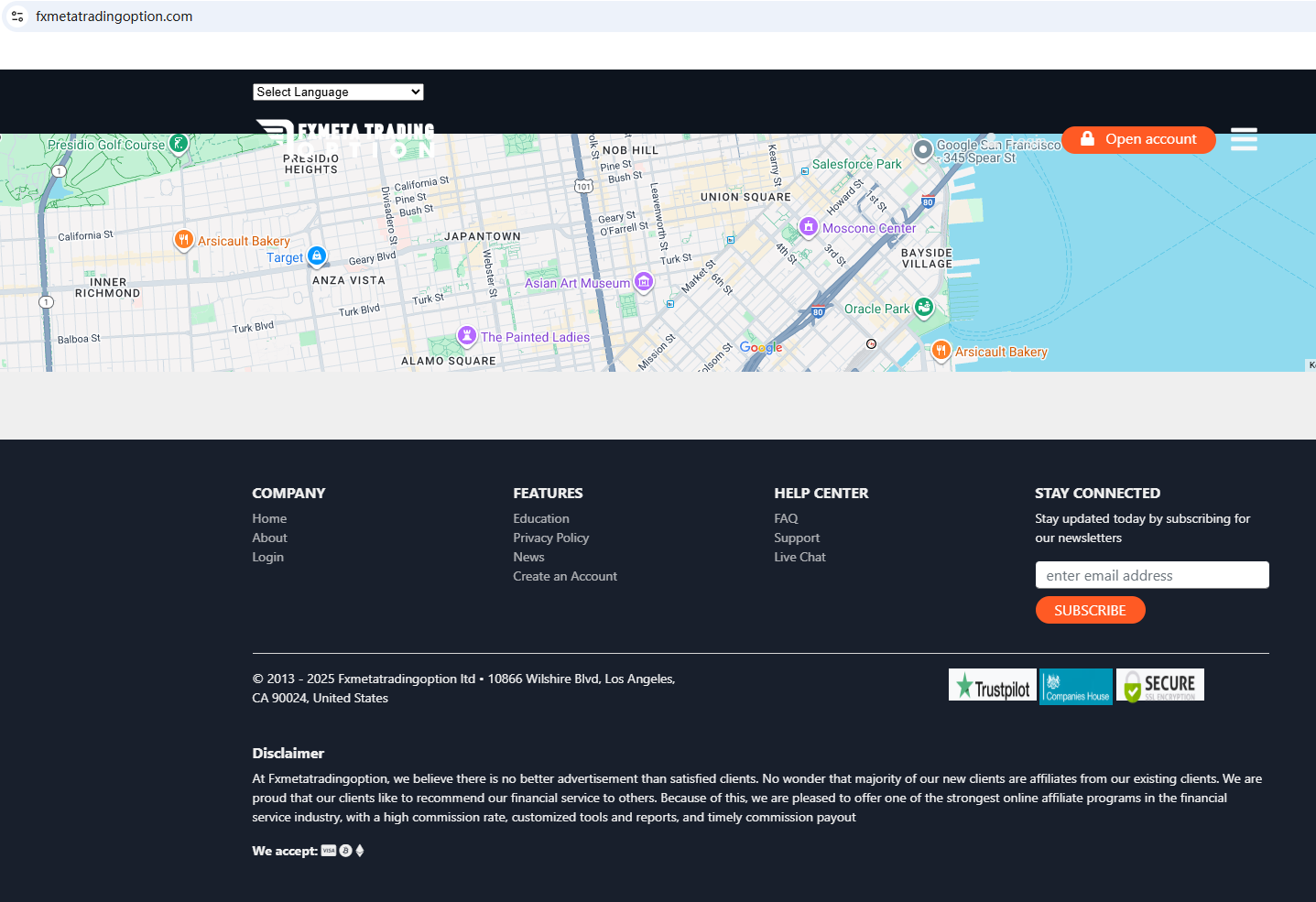The width and height of the screenshot is (1316, 902).
Task: Click the Target store map marker
Action: tap(317, 255)
